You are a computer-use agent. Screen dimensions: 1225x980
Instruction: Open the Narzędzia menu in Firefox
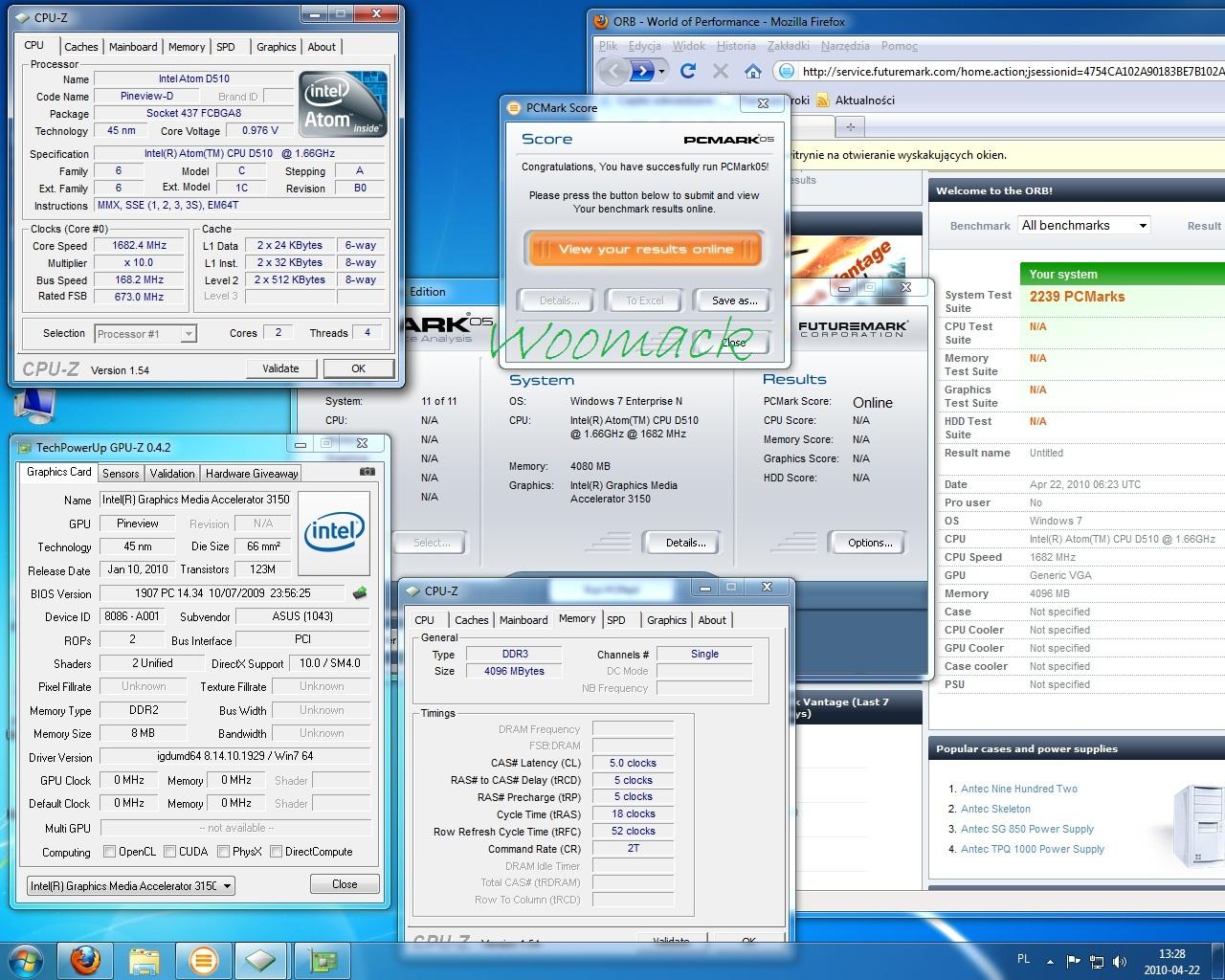click(x=845, y=45)
